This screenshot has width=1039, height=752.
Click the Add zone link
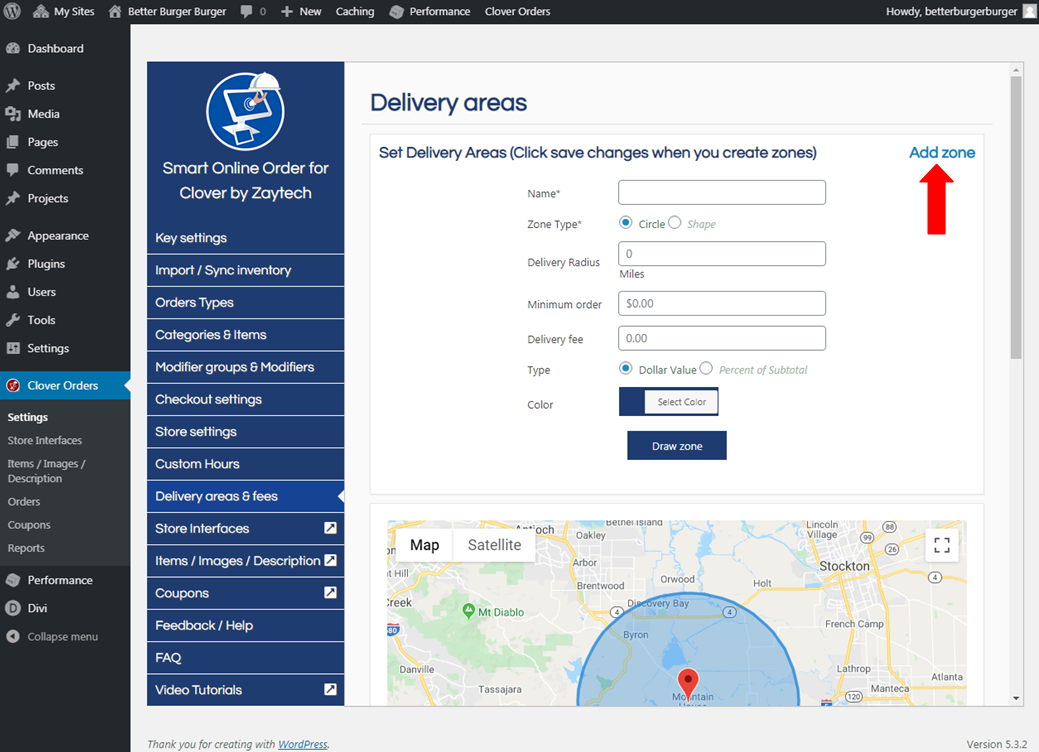(942, 152)
